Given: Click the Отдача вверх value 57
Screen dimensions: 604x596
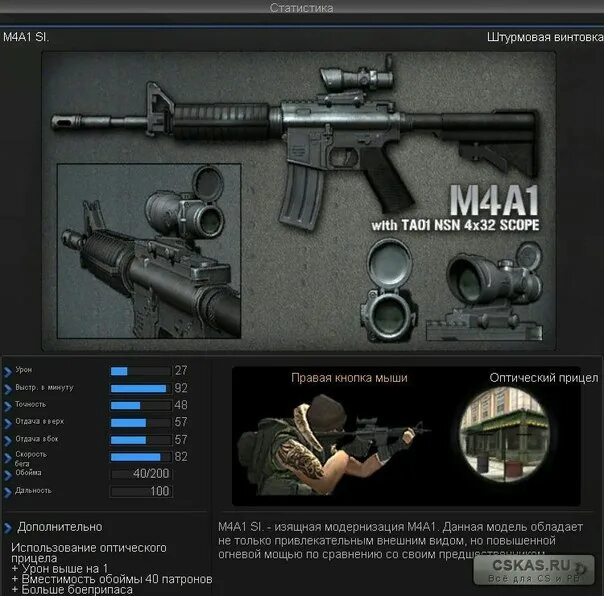Looking at the screenshot, I should coord(181,422).
